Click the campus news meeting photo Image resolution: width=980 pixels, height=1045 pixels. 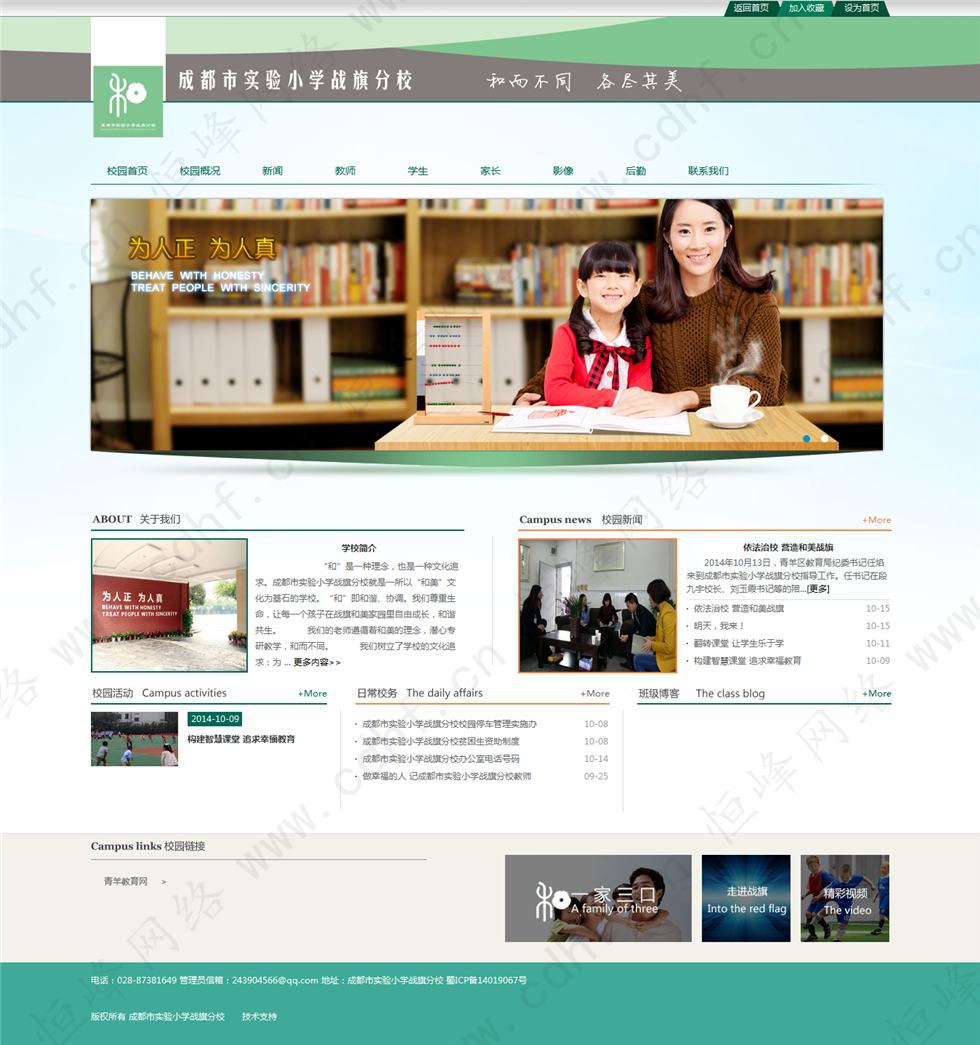597,606
